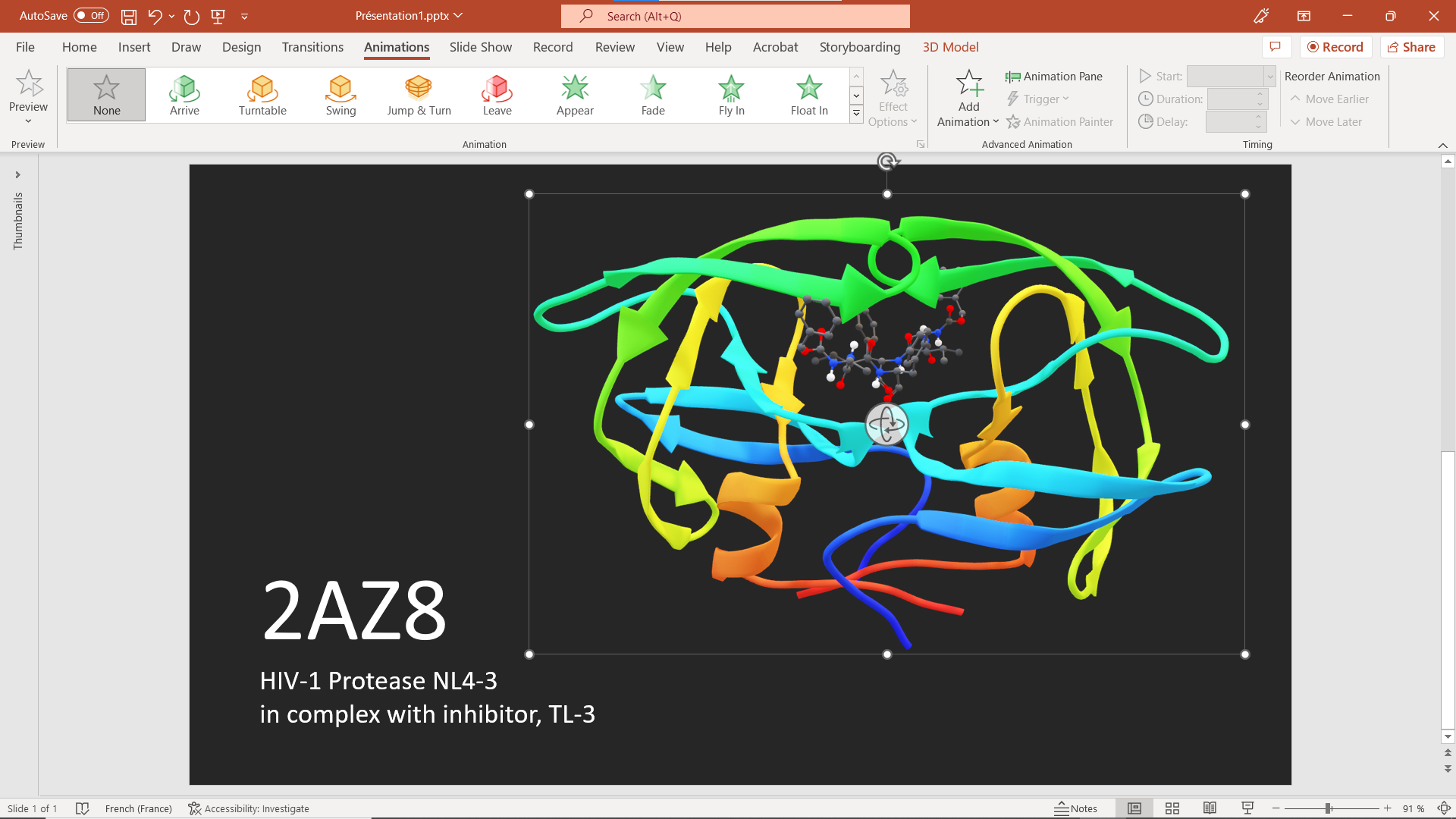Toggle the AutoSave switch
The width and height of the screenshot is (1456, 819).
point(91,16)
